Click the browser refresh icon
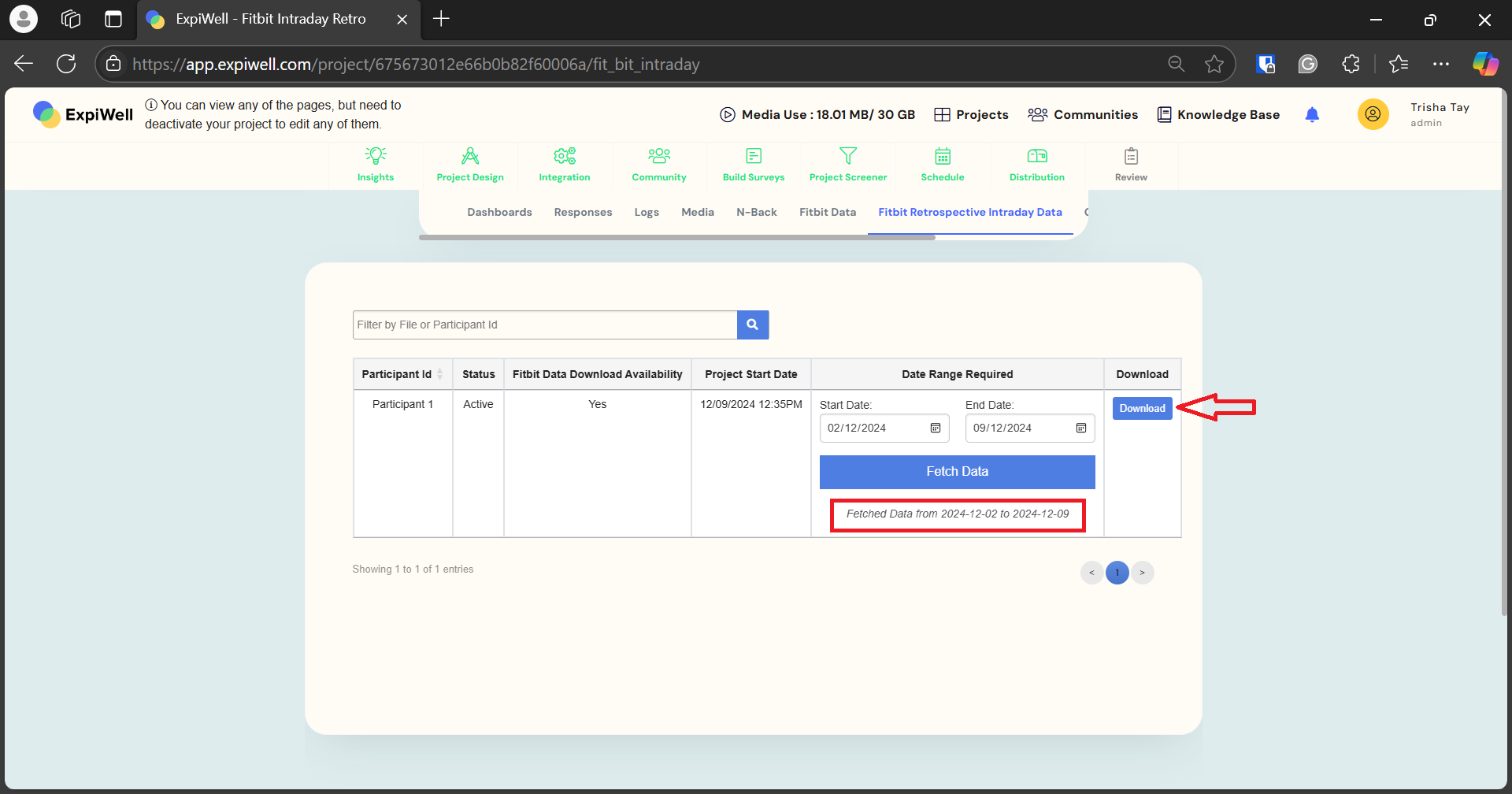The height and width of the screenshot is (794, 1512). pos(66,64)
